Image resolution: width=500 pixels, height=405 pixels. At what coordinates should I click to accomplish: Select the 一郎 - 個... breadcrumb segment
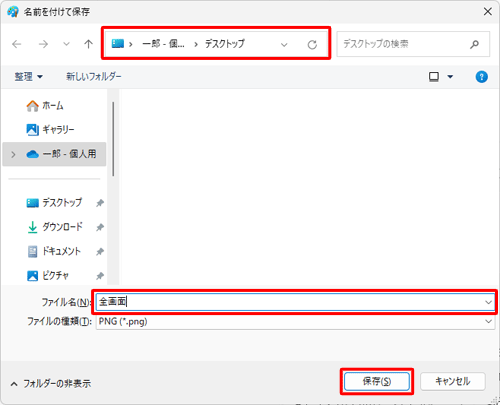[163, 44]
